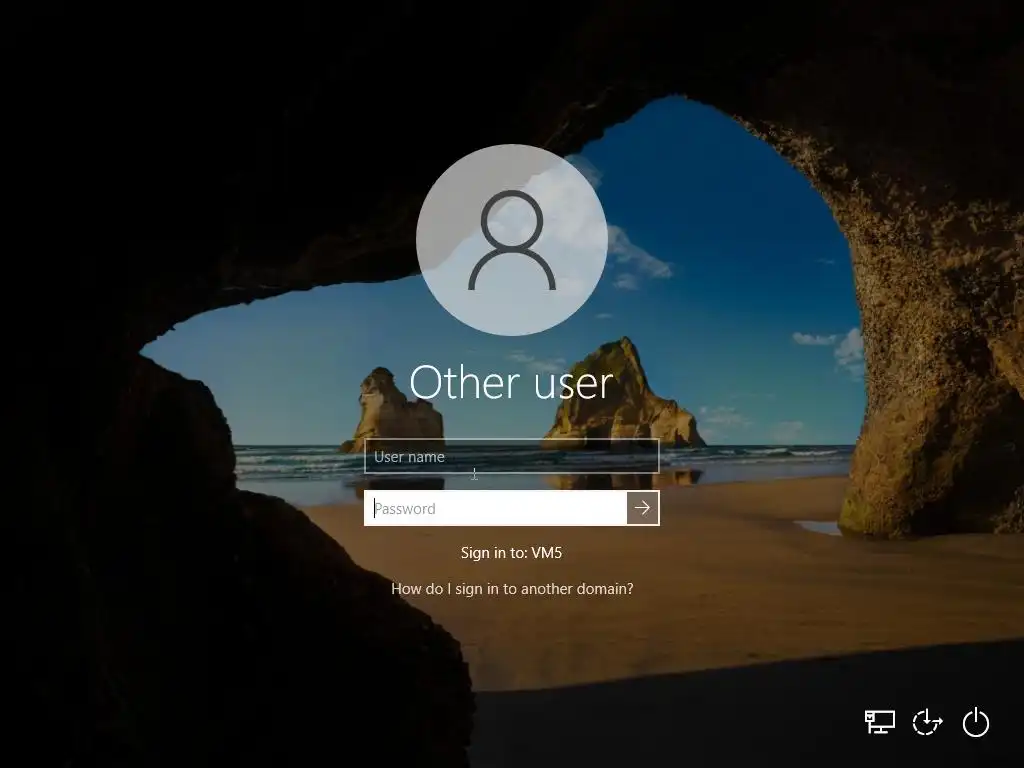Viewport: 1024px width, 768px height.
Task: Click the User name input field
Action: click(x=511, y=456)
